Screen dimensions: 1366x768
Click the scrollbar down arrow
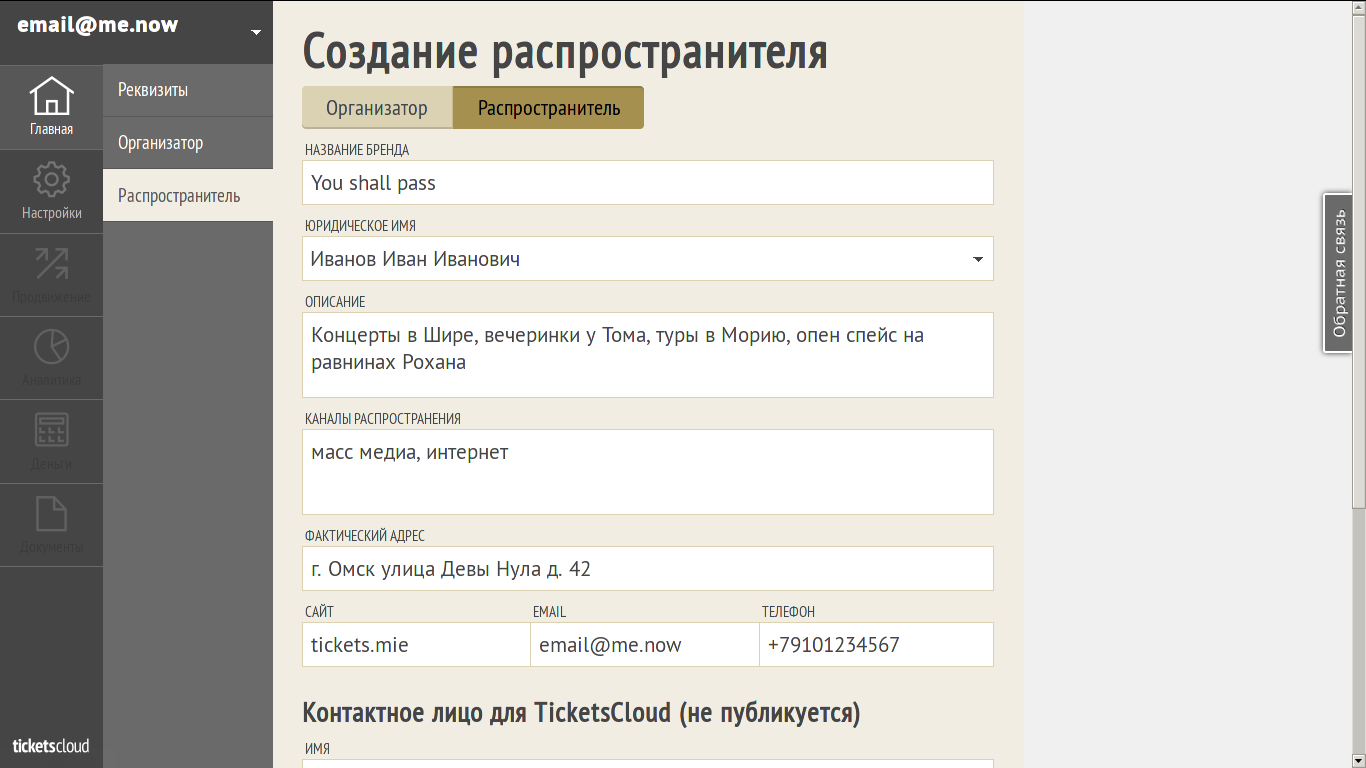tap(1358, 760)
